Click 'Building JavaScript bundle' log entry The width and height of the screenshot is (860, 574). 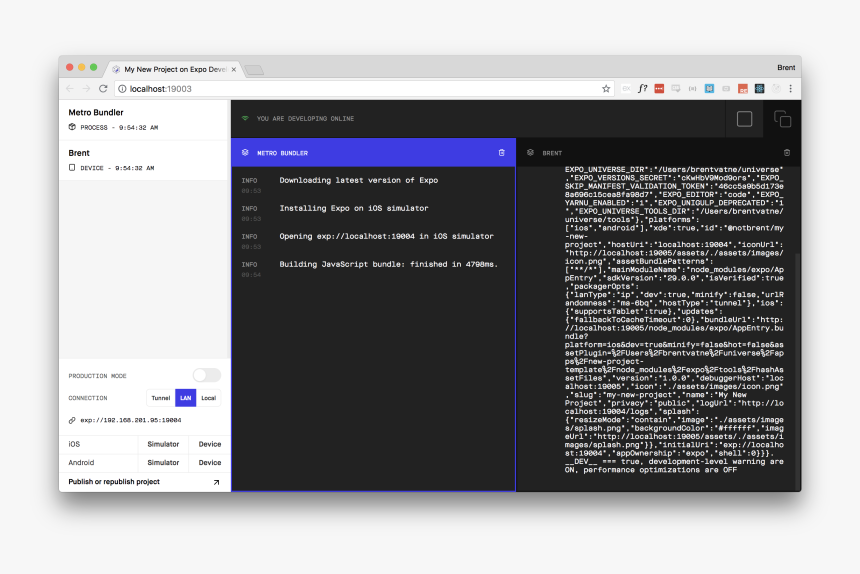(x=388, y=264)
